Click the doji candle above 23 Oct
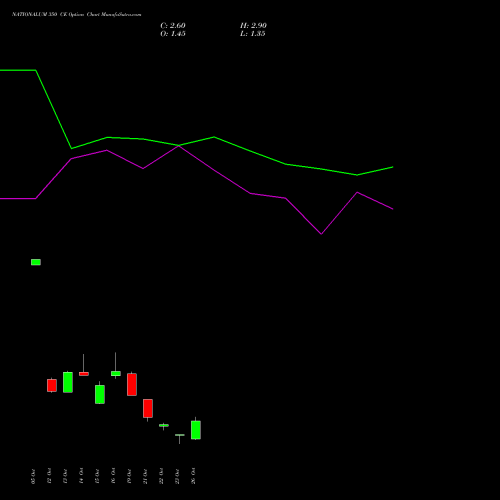 point(180,435)
